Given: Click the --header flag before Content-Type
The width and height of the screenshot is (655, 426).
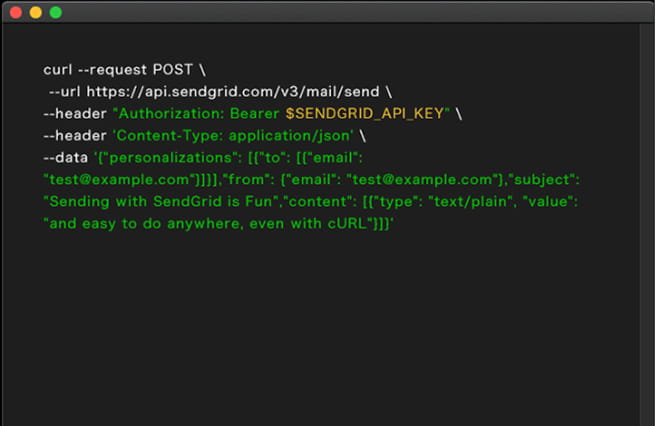Looking at the screenshot, I should (74, 135).
